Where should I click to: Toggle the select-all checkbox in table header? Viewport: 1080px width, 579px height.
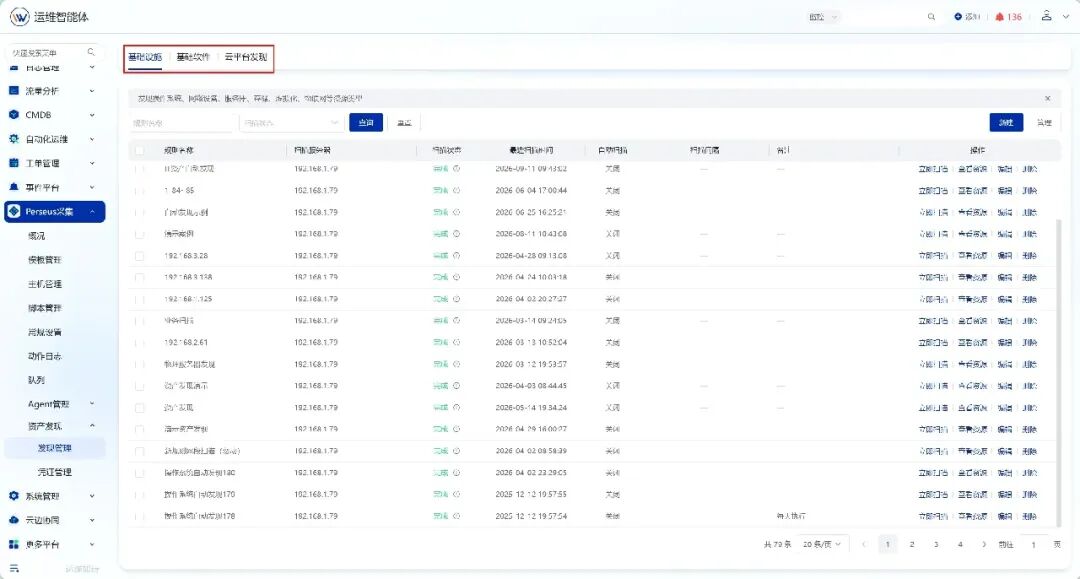(x=140, y=150)
